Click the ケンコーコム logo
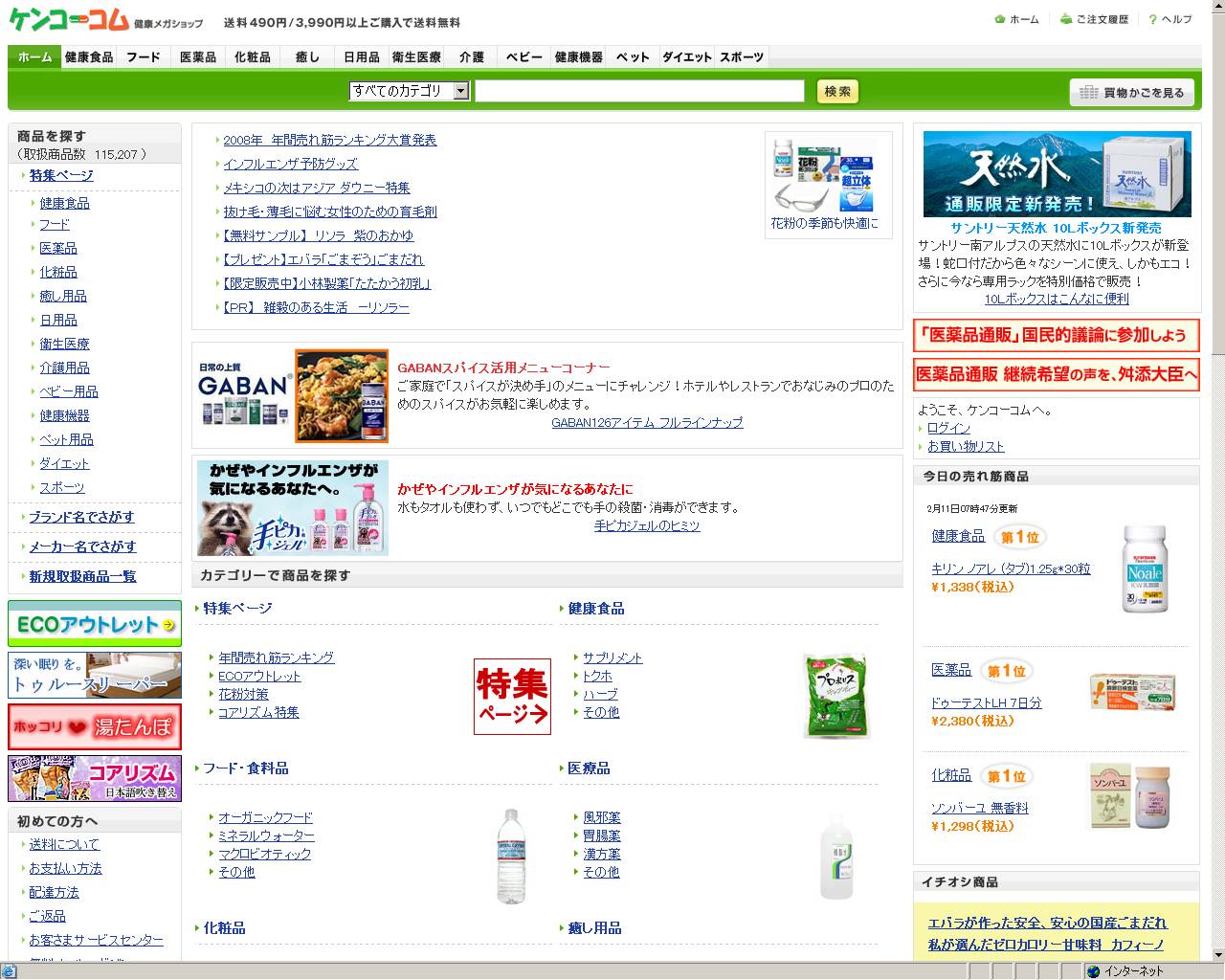The image size is (1225, 980). pyautogui.click(x=69, y=19)
